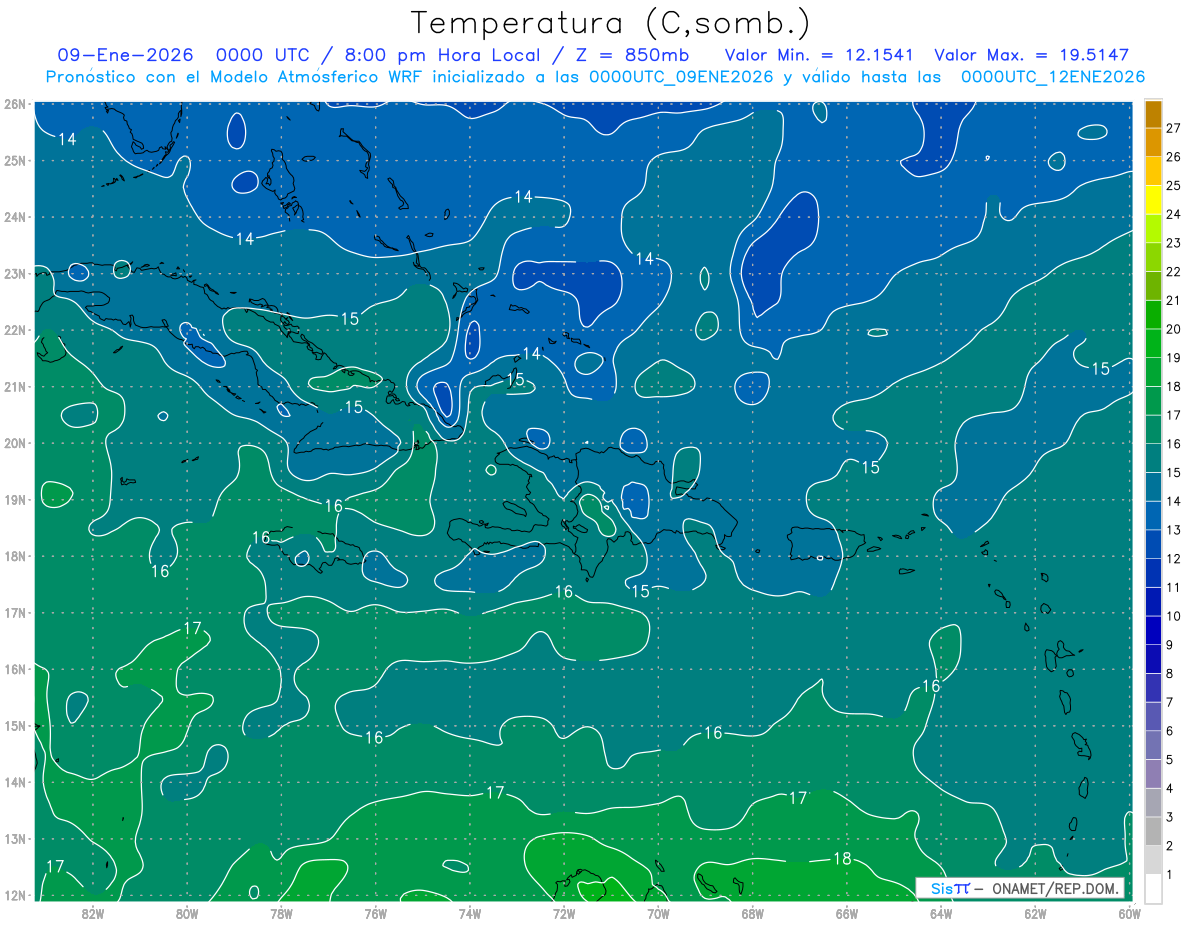Click the '24N' latitude axis label

pyautogui.click(x=14, y=217)
